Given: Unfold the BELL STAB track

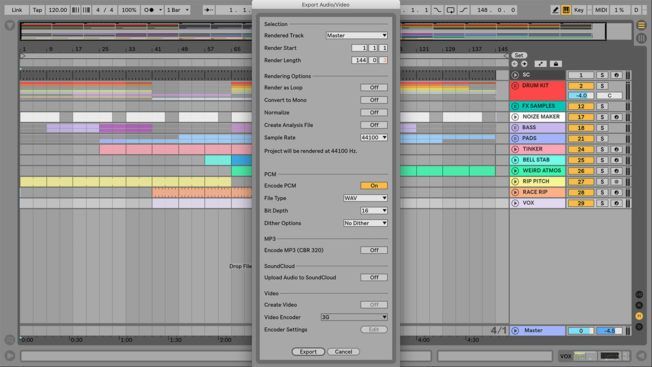Looking at the screenshot, I should point(515,160).
